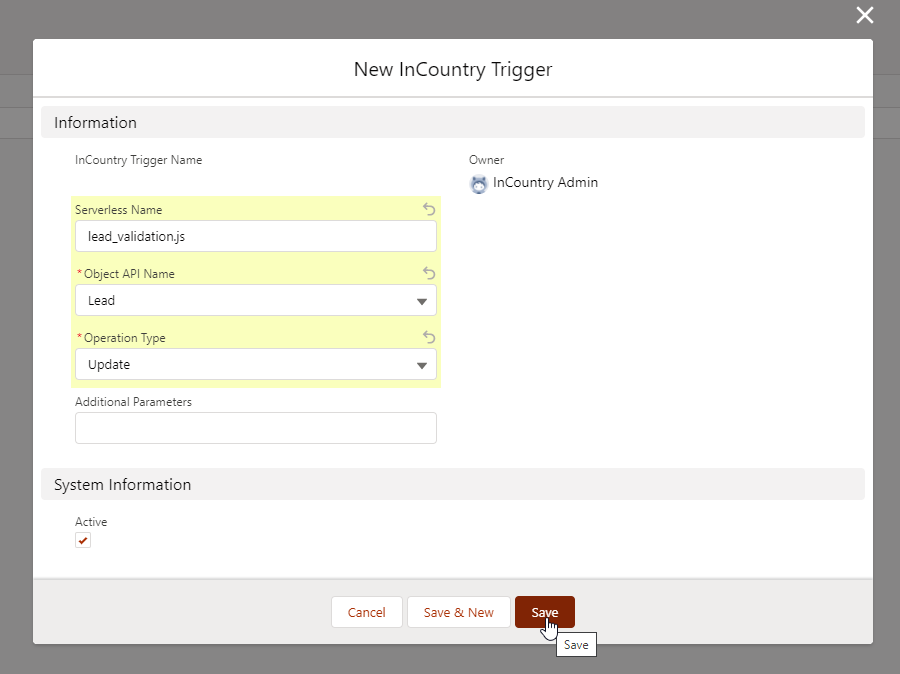Image resolution: width=900 pixels, height=674 pixels.
Task: Click the revert arrow beside Object API Name
Action: click(x=428, y=273)
